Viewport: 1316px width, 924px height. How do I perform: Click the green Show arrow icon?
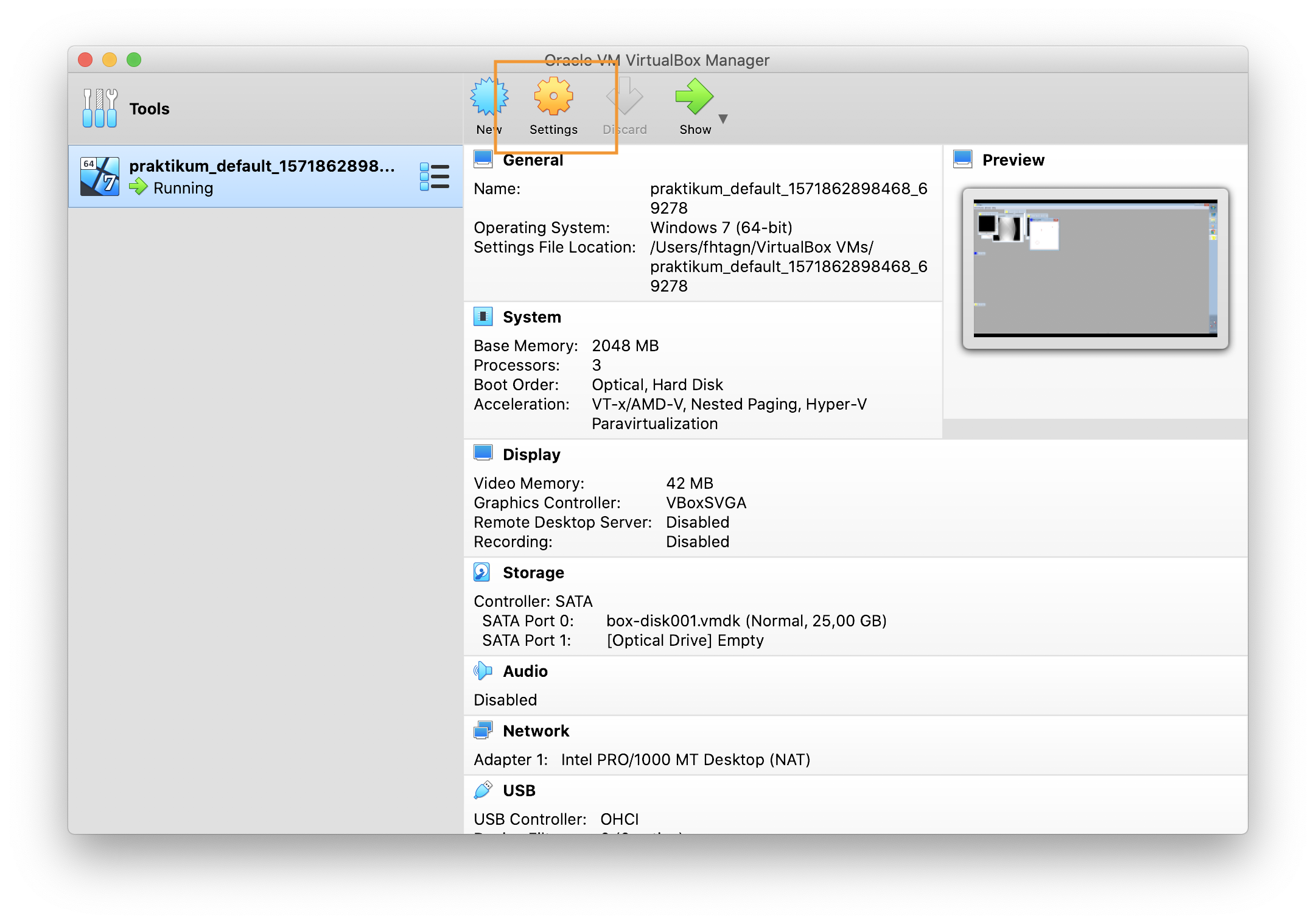pos(694,97)
